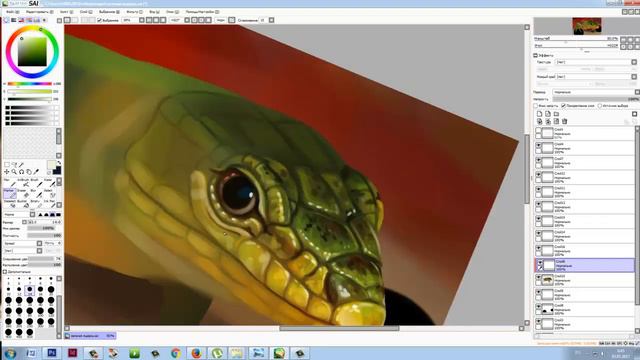Hide the bottom-most visible layer
The image size is (640, 360).
pyautogui.click(x=539, y=322)
